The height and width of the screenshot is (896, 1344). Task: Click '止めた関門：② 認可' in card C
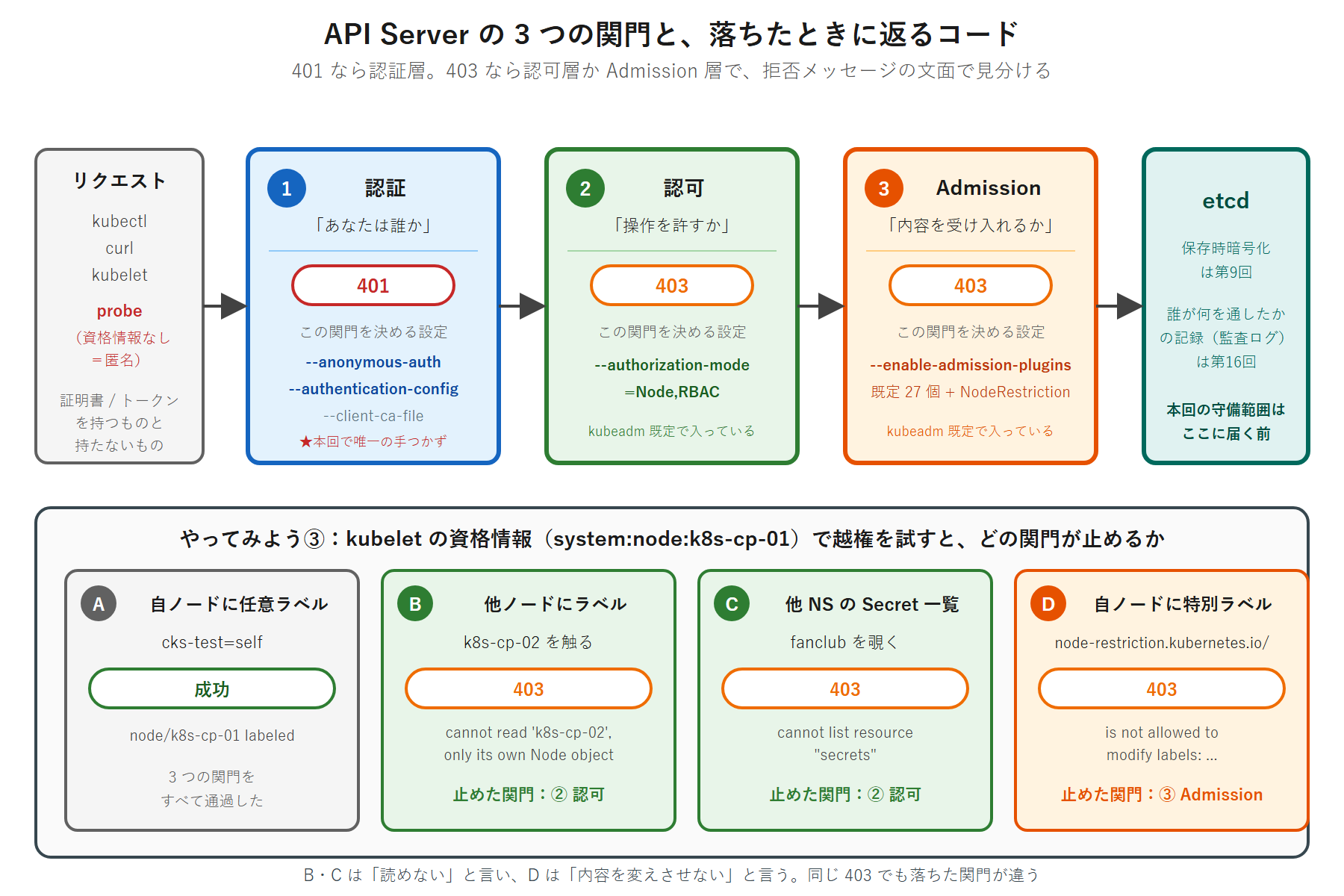[x=845, y=794]
